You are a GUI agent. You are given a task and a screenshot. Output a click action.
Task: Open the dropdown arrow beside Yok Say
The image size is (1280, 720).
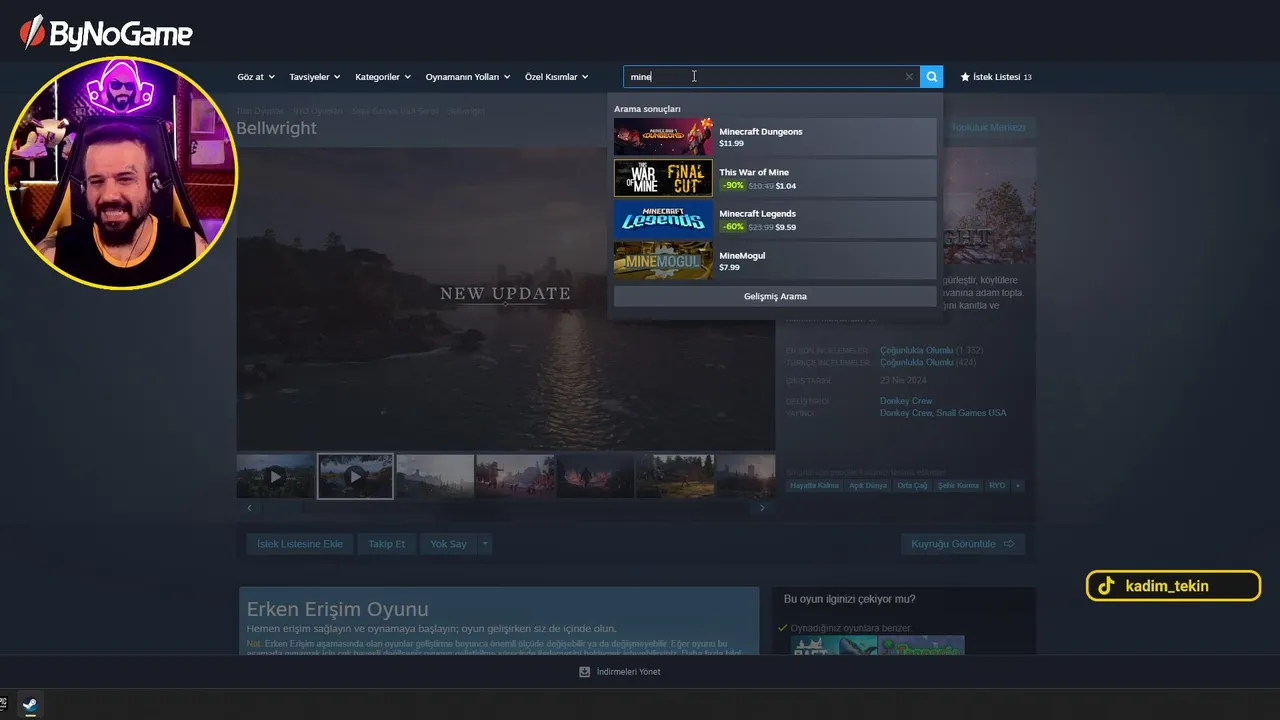pyautogui.click(x=485, y=544)
